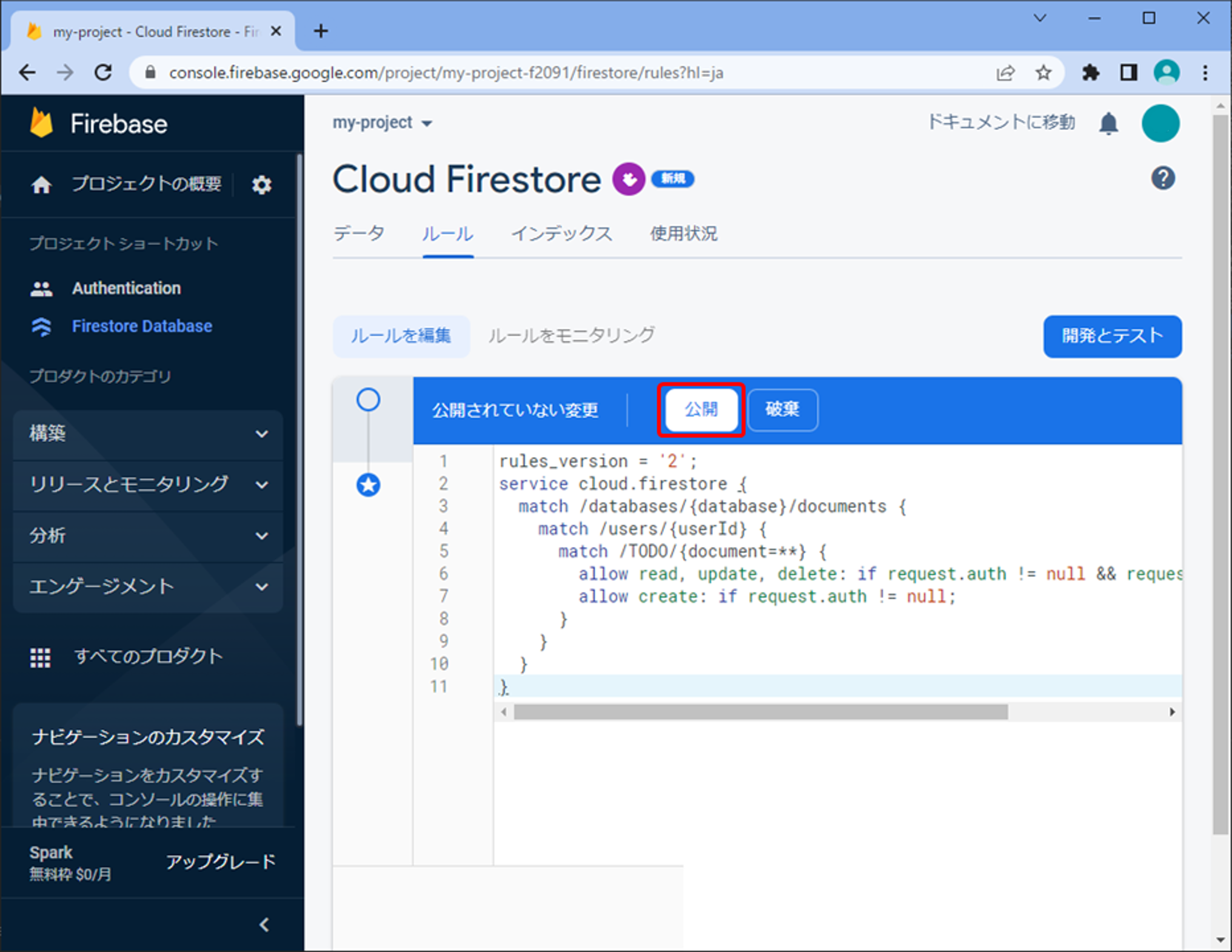
Task: Click the Firebase logo icon
Action: coord(41,123)
